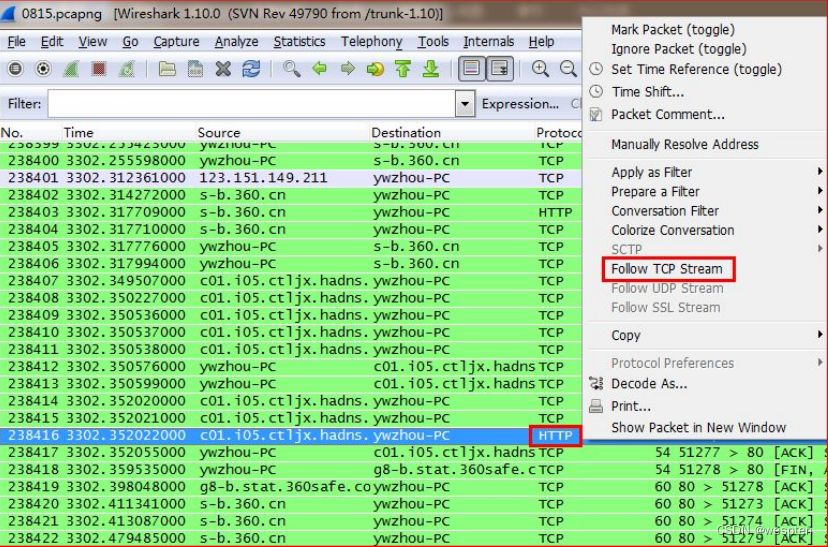Viewport: 828px width, 547px height.
Task: Close this capture file (X icon)
Action: point(223,69)
